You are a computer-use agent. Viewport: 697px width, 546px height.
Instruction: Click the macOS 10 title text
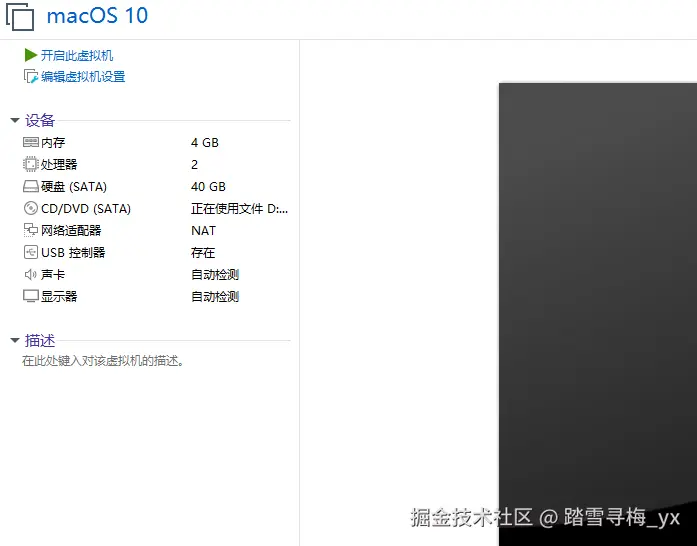97,16
